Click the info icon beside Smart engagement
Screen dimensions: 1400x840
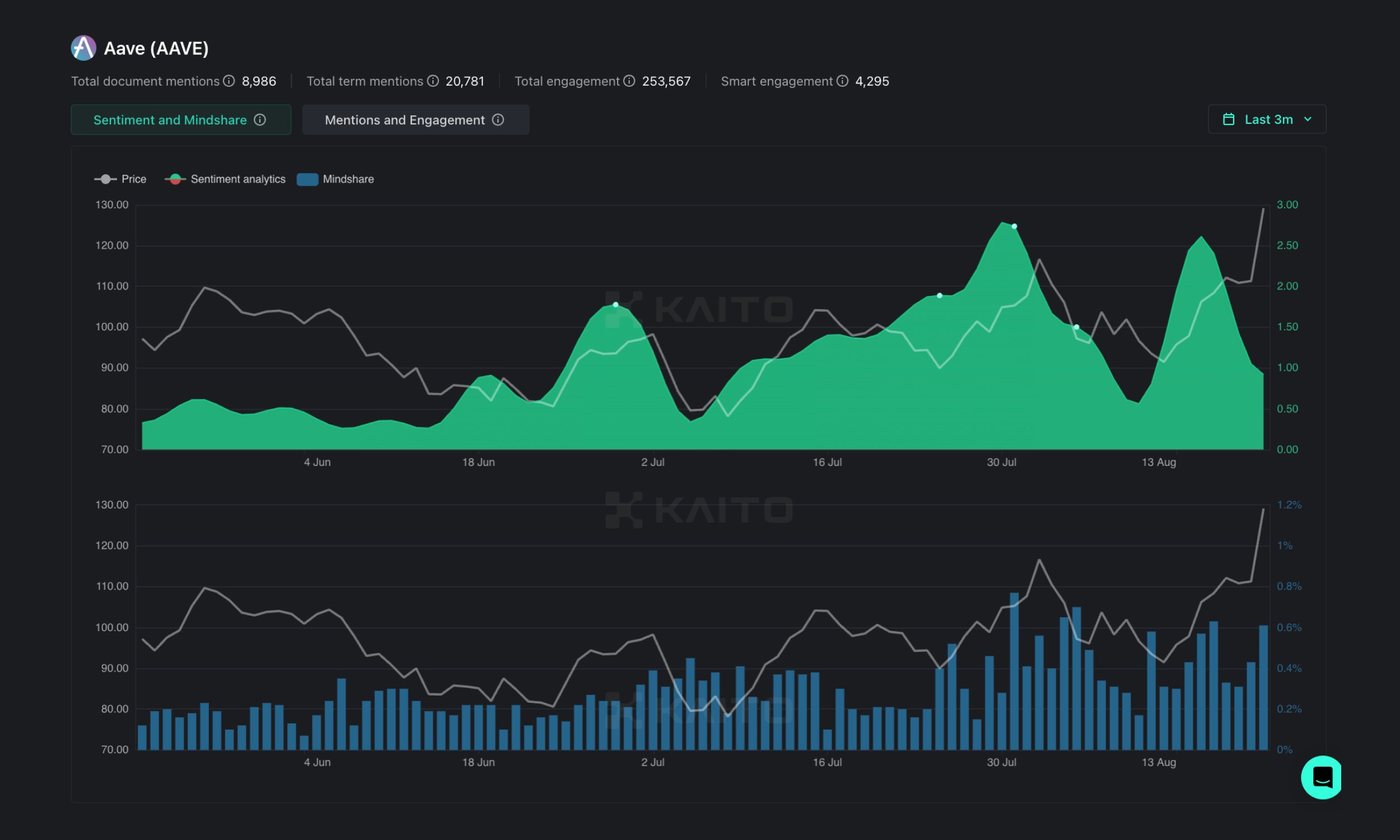pyautogui.click(x=843, y=81)
